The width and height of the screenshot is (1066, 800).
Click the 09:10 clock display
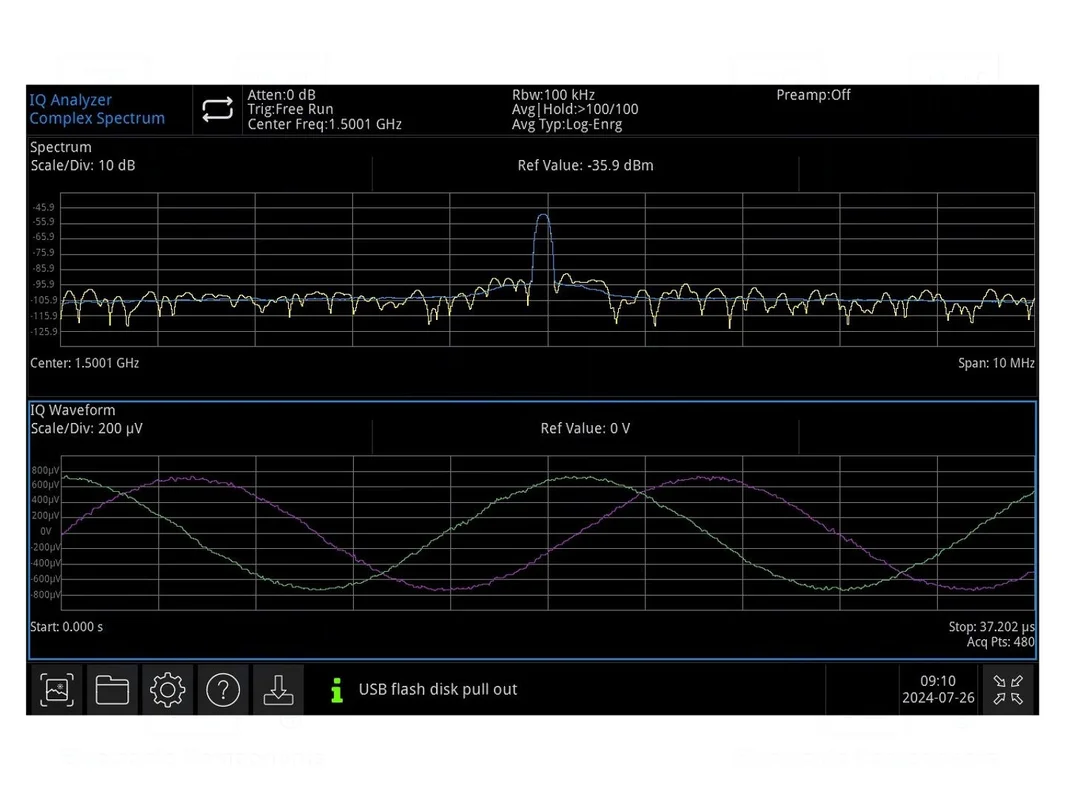point(938,681)
